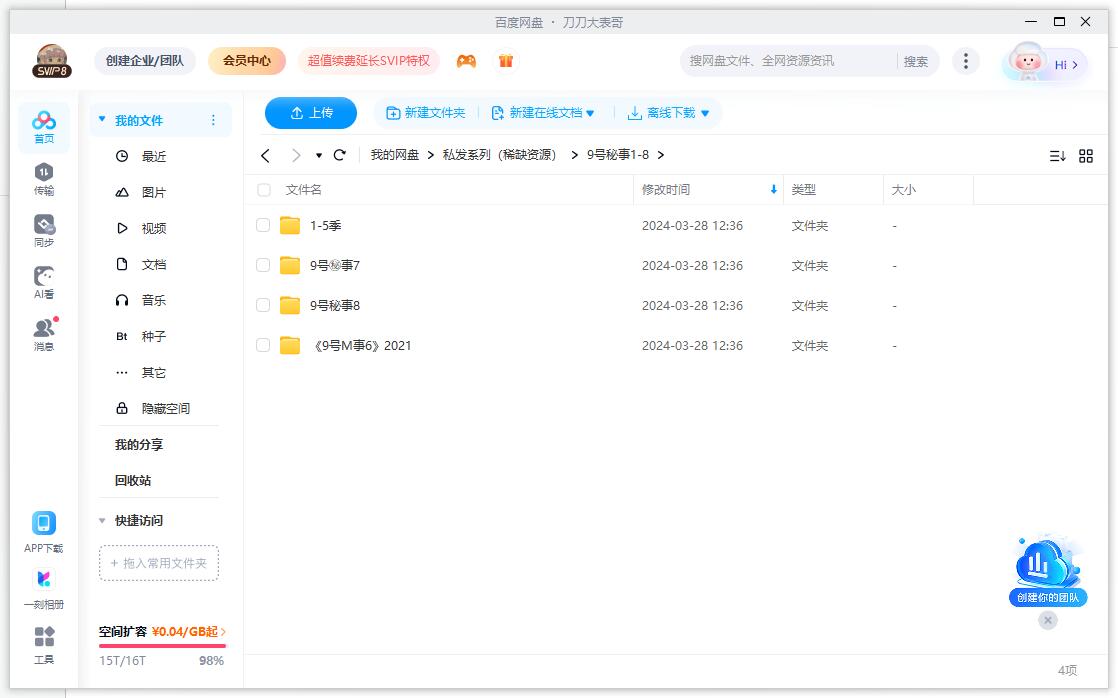Open the 首页 home icon in sidebar
The width and height of the screenshot is (1118, 698).
tap(43, 127)
